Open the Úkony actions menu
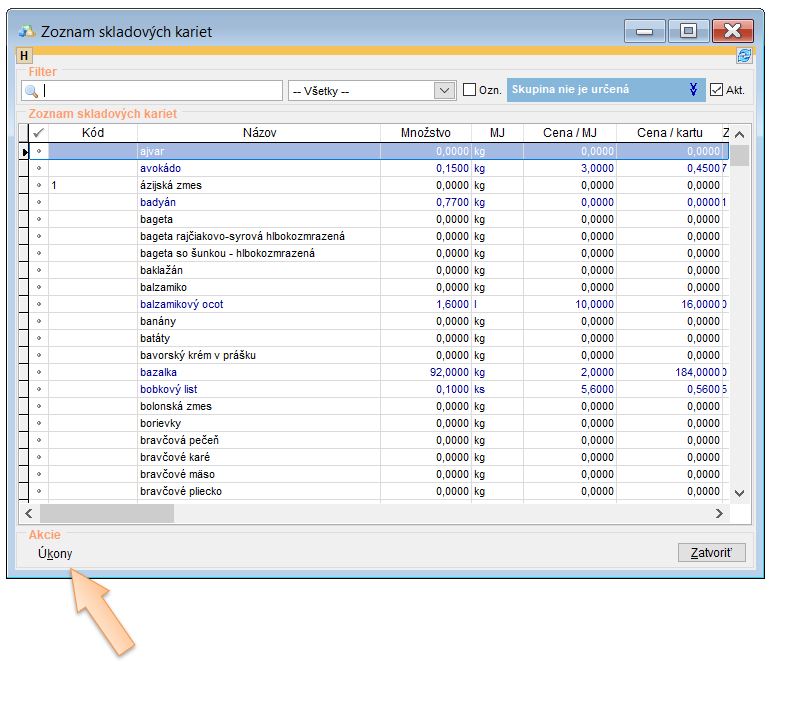This screenshot has height=715, width=793. 54,554
